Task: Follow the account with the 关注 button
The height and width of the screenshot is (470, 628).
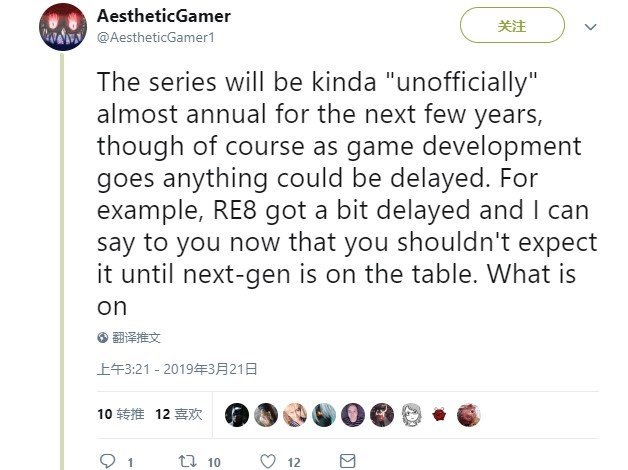Action: pyautogui.click(x=512, y=25)
